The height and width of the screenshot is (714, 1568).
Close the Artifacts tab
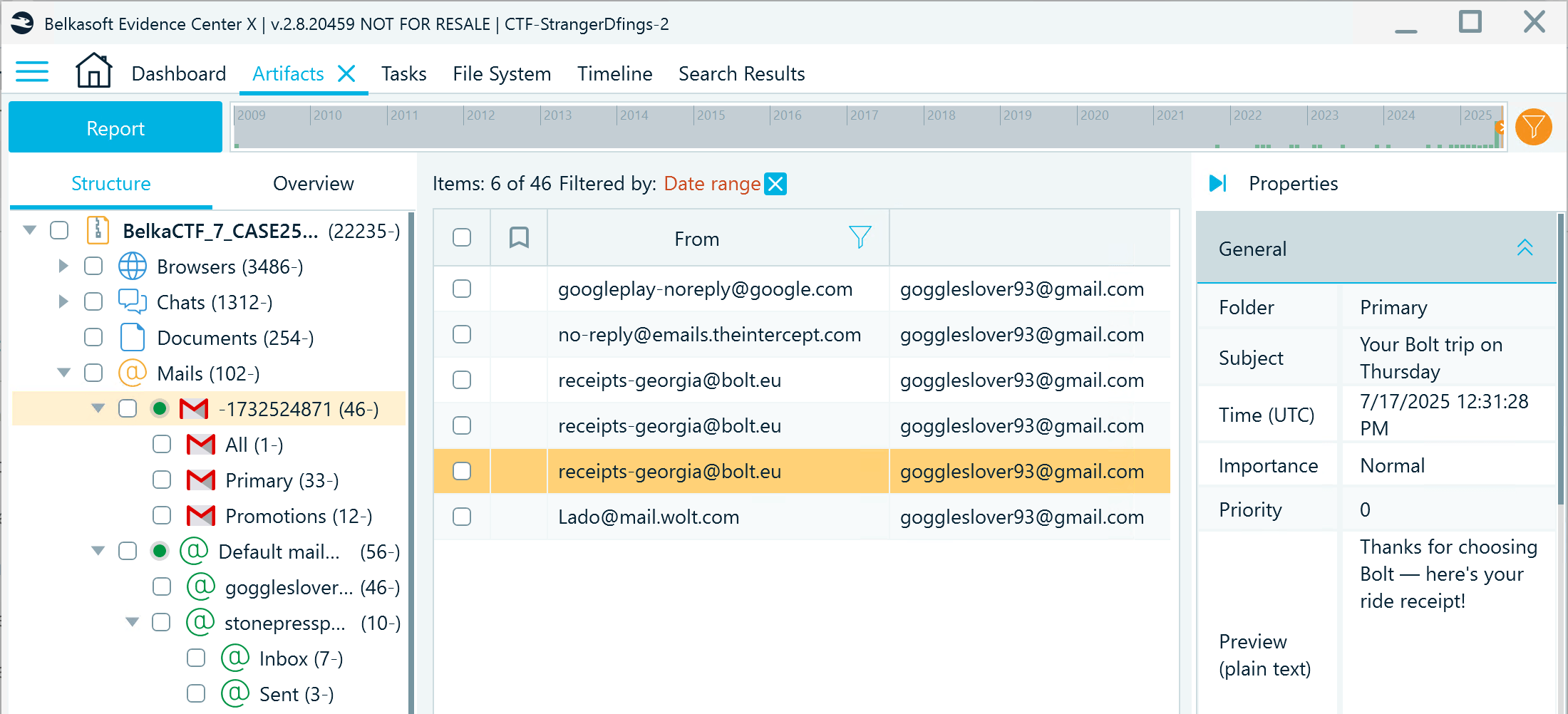(x=346, y=73)
